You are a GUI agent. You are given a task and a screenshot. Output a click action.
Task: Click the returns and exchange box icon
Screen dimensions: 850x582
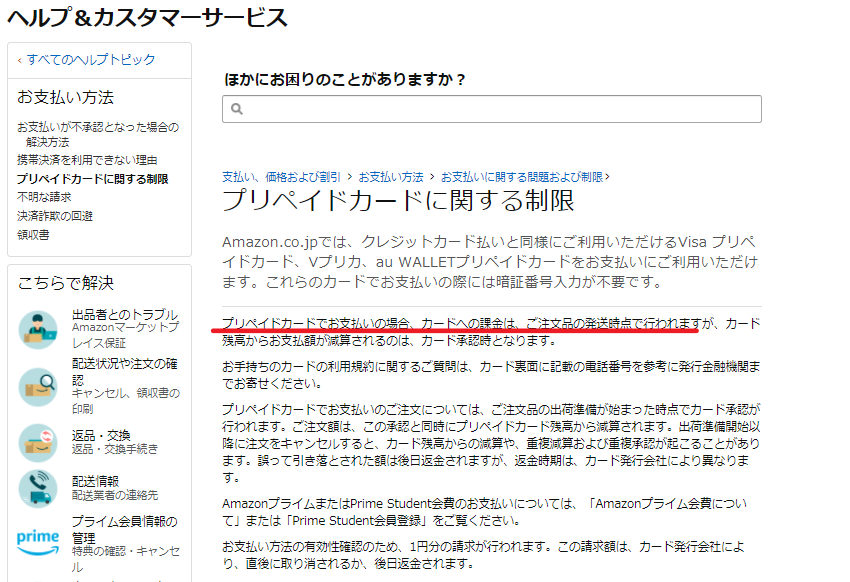point(37,443)
